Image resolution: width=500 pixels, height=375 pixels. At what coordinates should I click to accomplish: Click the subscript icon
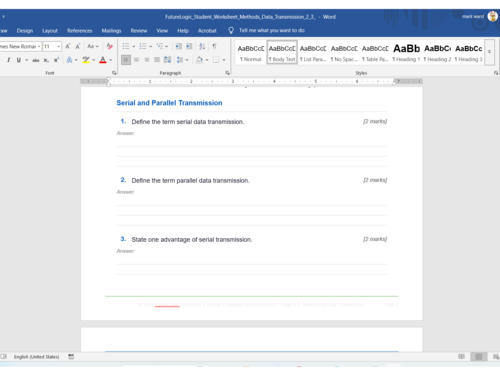(46, 60)
